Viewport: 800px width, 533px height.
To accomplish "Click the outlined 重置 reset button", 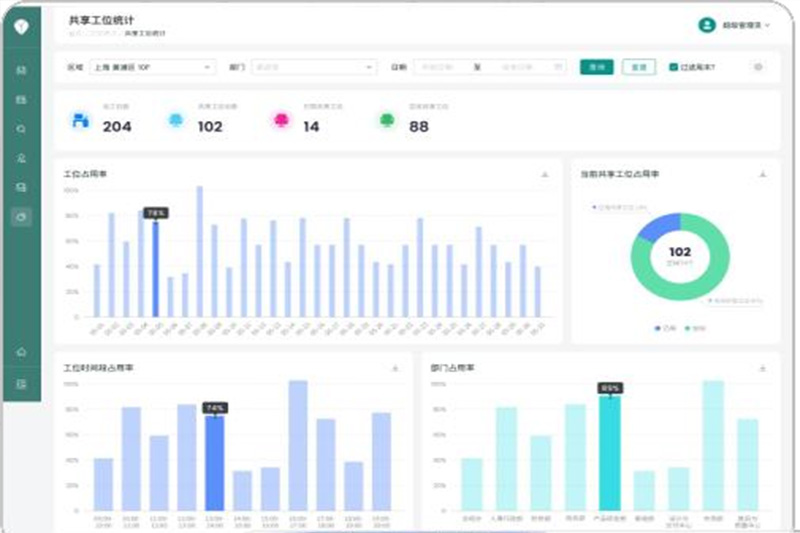I will pyautogui.click(x=638, y=67).
